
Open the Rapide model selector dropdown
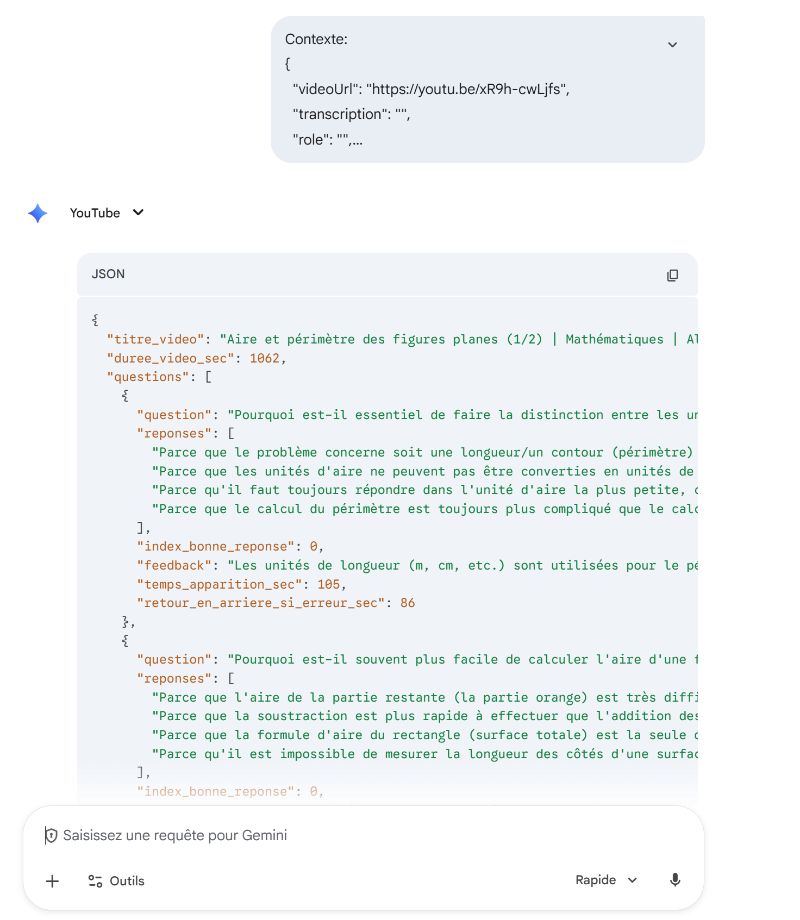click(606, 880)
